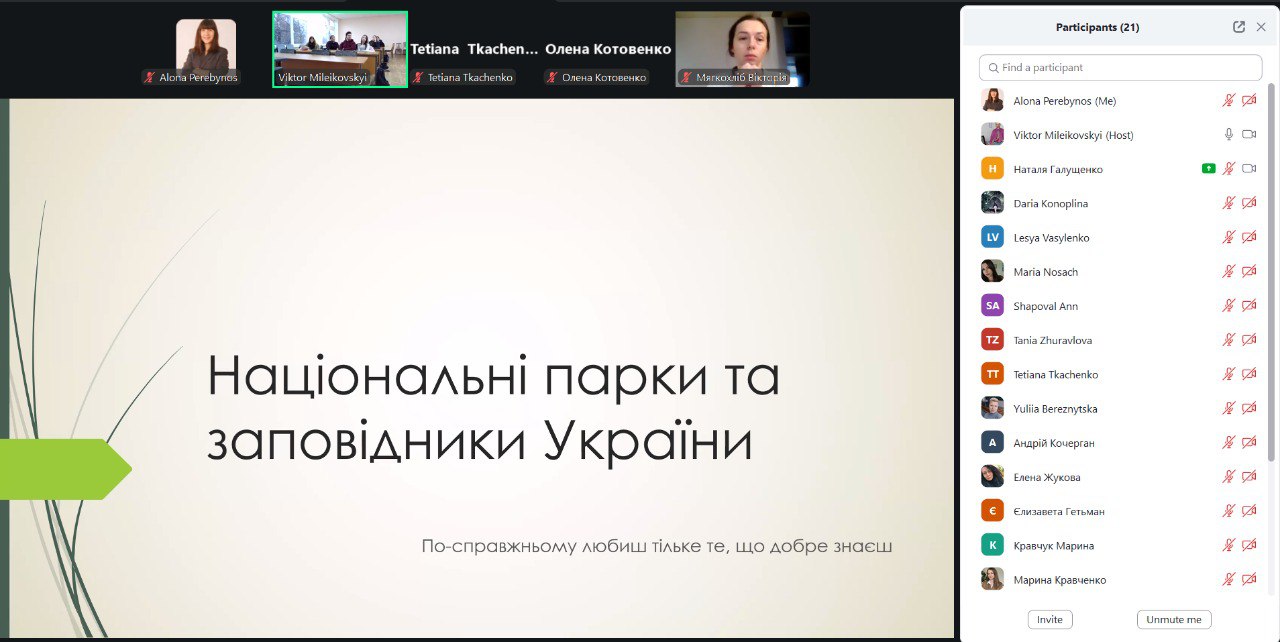Focus the Find a participant search box
Viewport: 1280px width, 642px height.
pos(1120,67)
